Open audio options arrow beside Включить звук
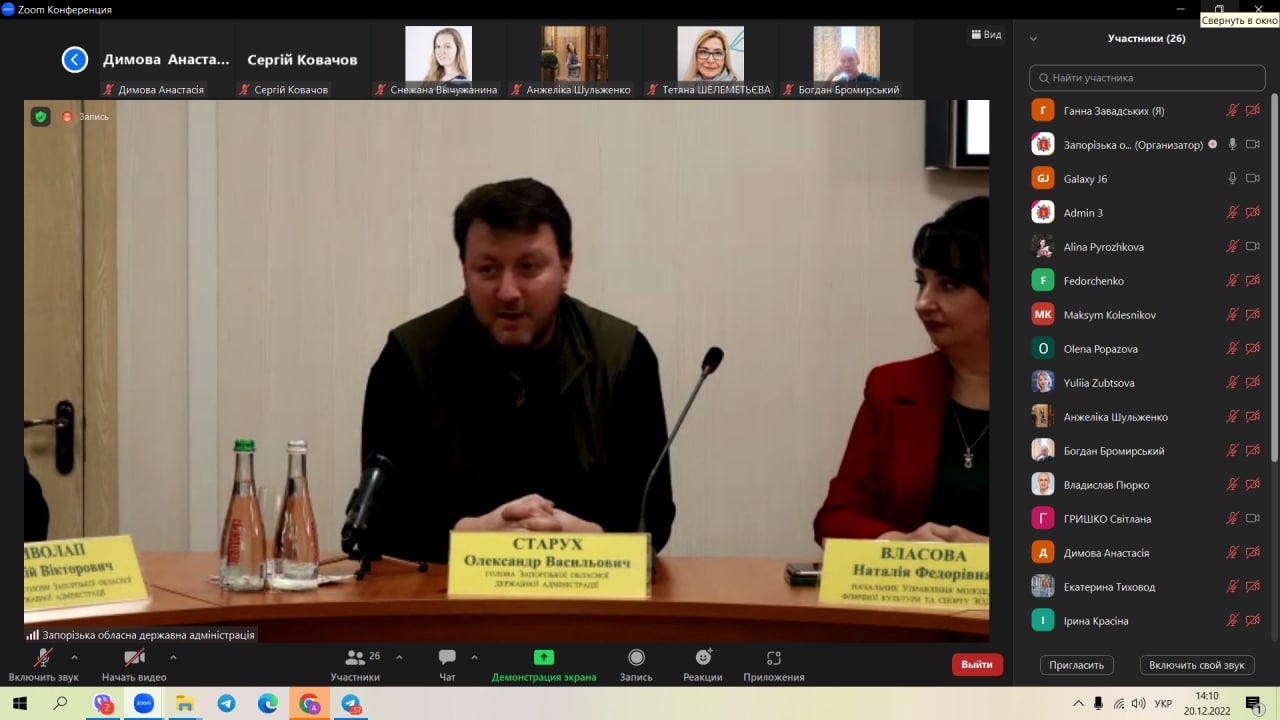The height and width of the screenshot is (720, 1280). point(74,658)
